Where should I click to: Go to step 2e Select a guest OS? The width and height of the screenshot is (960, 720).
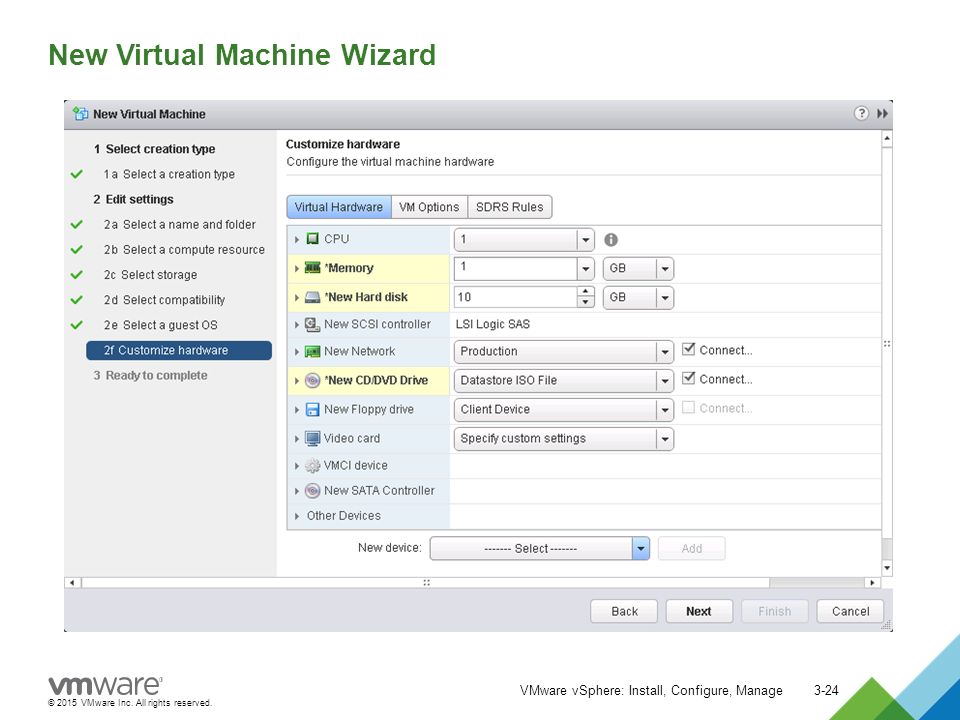pos(160,325)
